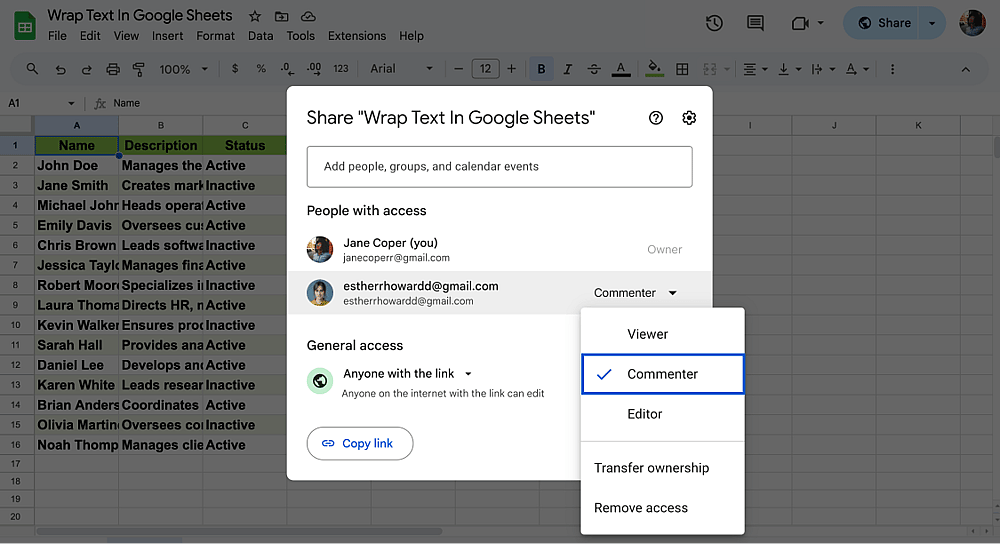Open the View menu
This screenshot has height=544, width=1000.
[126, 36]
